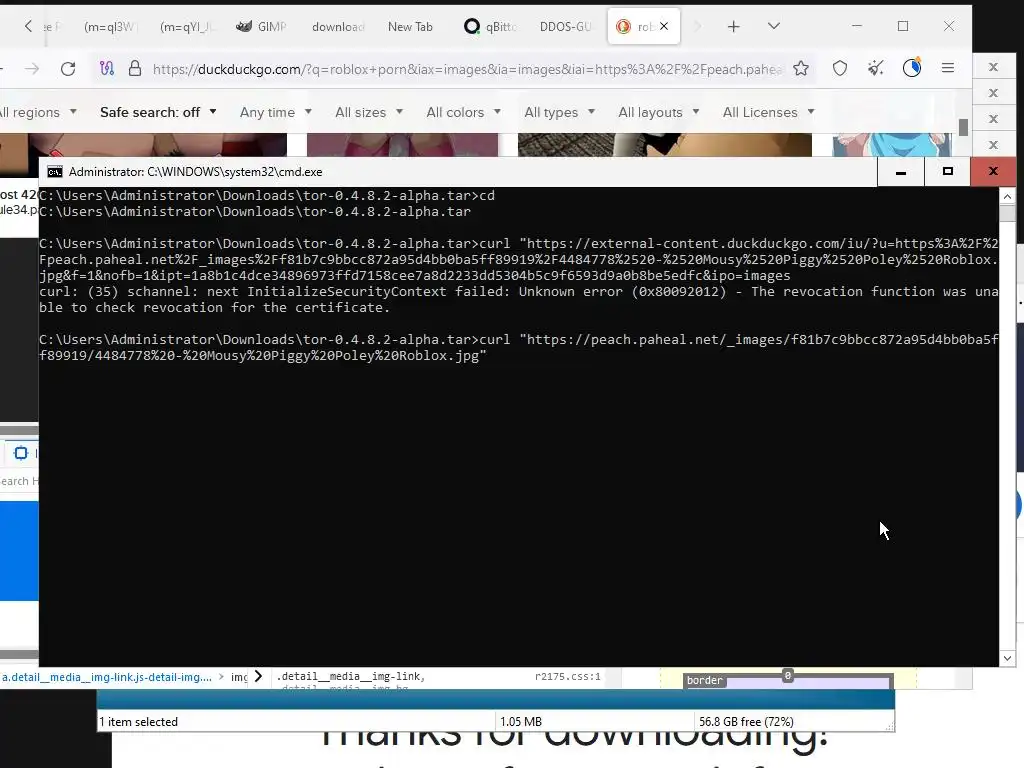Viewport: 1024px width, 768px height.
Task: Switch to the New Tab tab
Action: (410, 27)
